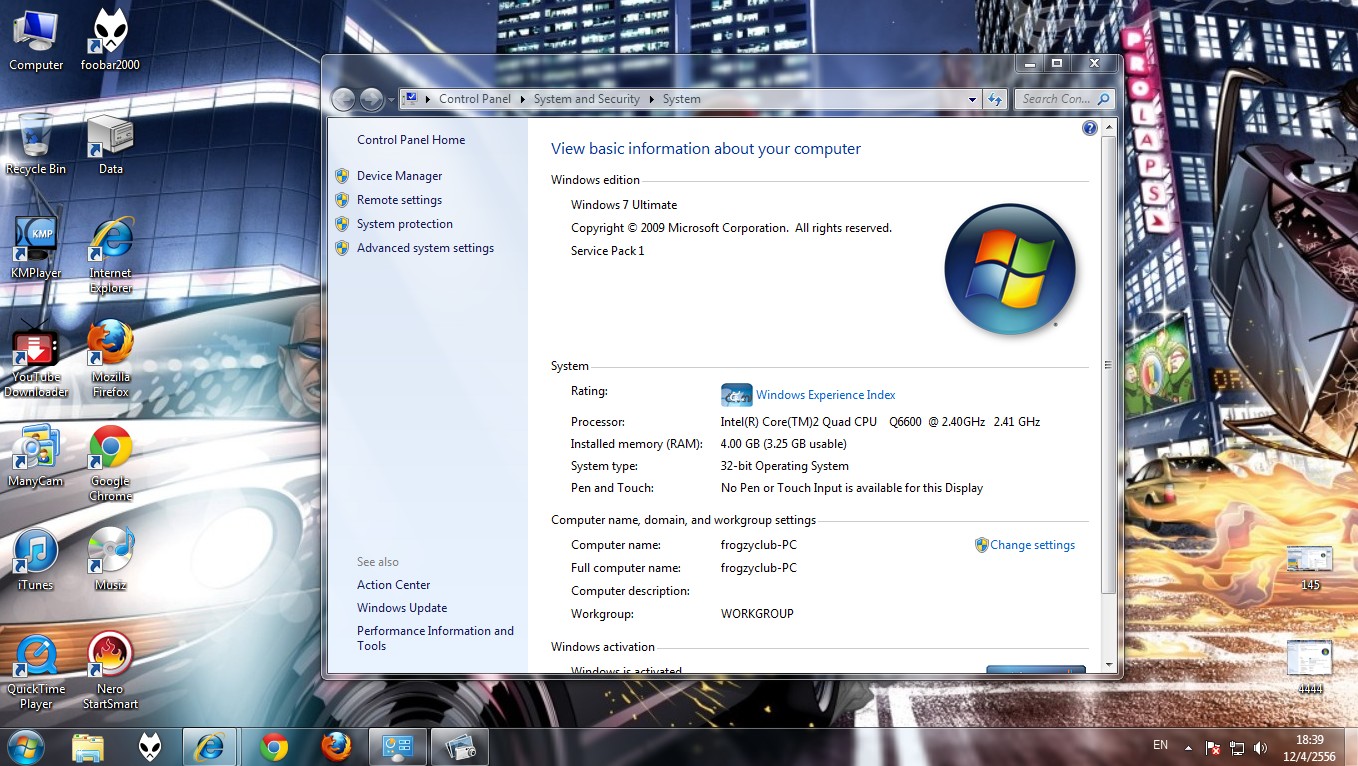Select the Recycle Bin icon

tap(36, 144)
